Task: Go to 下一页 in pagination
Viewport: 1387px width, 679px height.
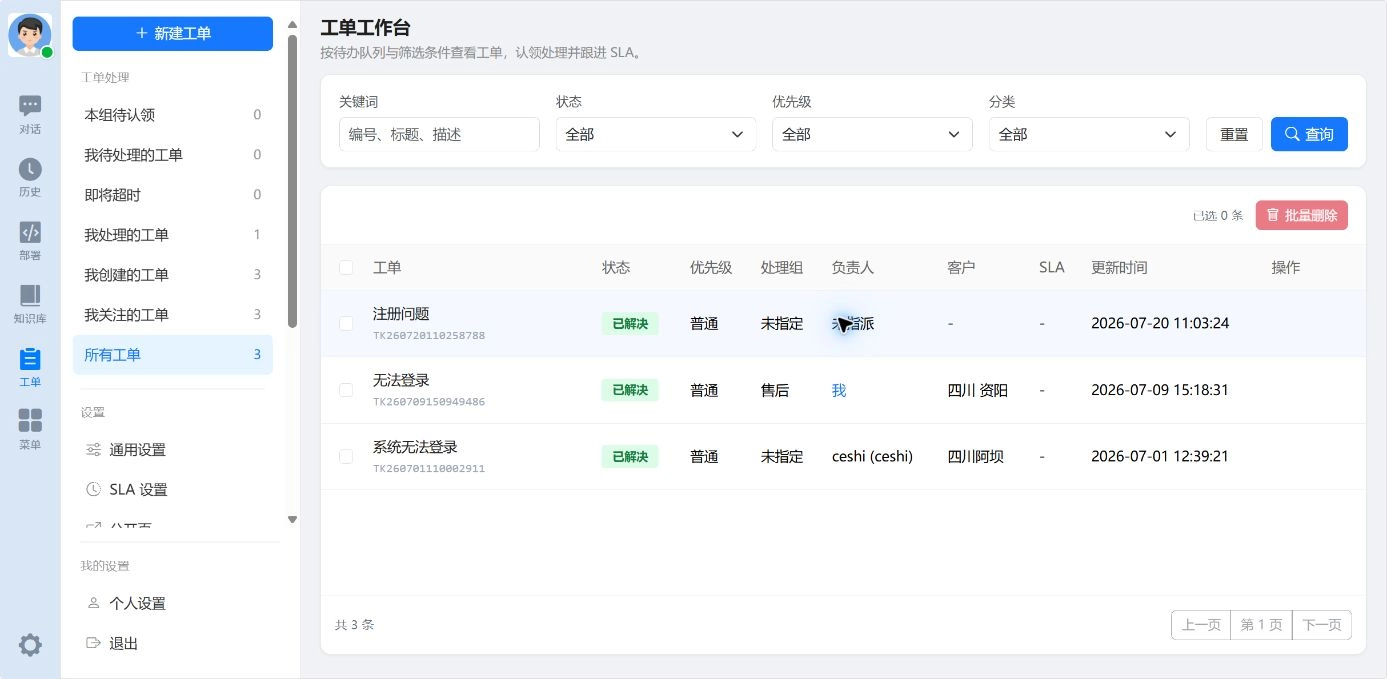Action: [x=1322, y=625]
